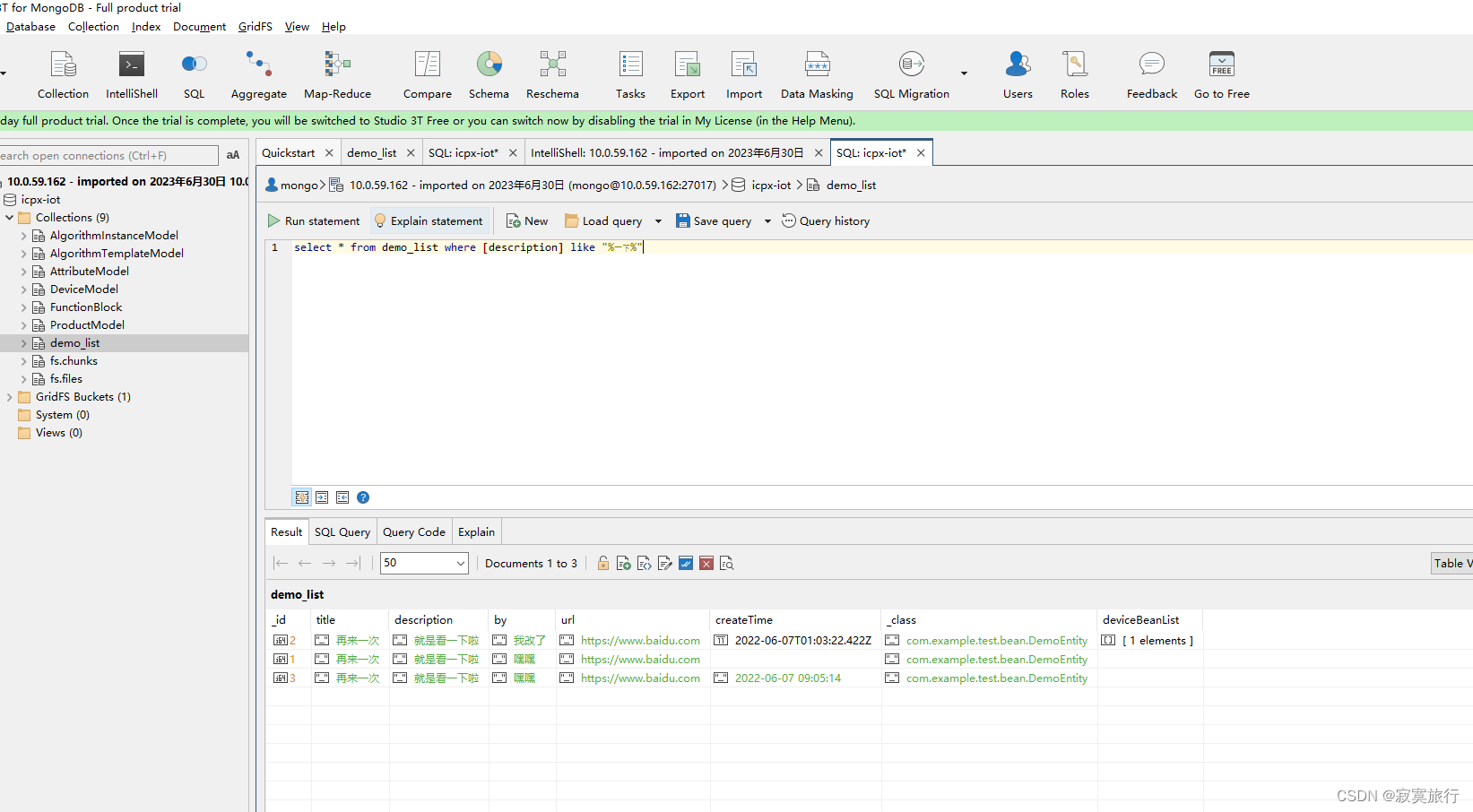Click the search in results icon
This screenshot has height=812, width=1473.
pyautogui.click(x=727, y=563)
